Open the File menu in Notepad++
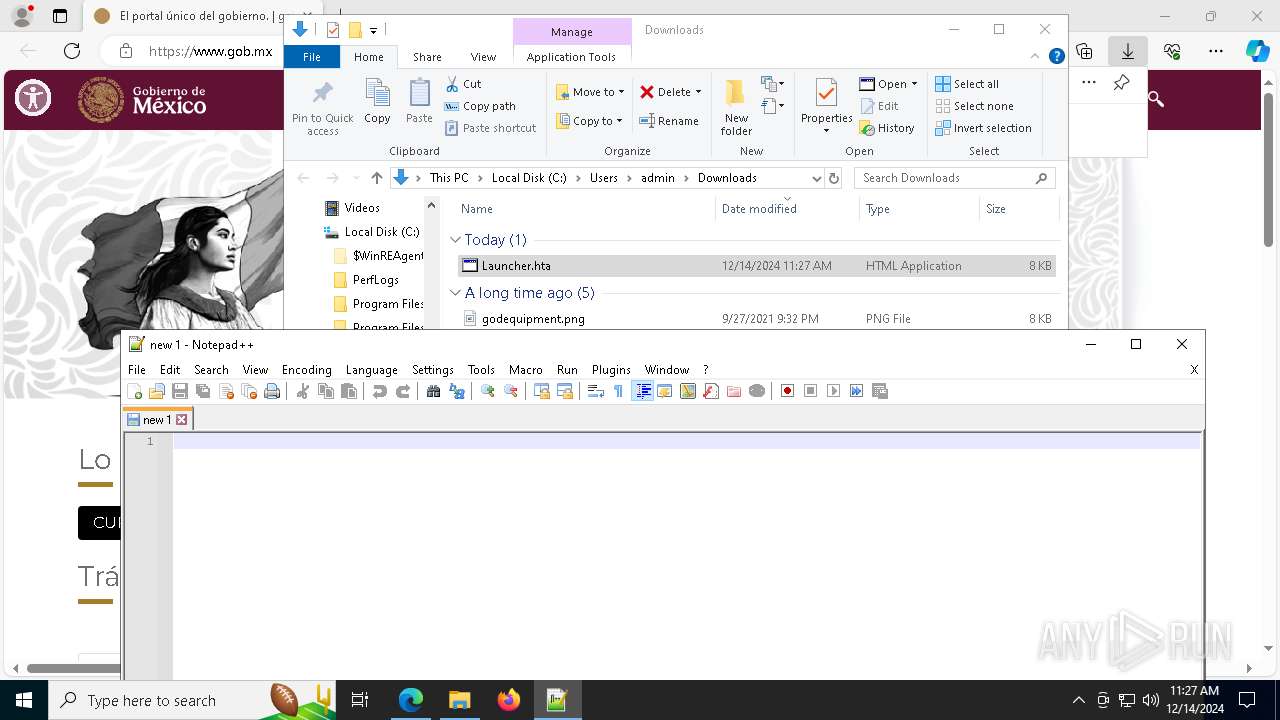The image size is (1280, 720). (x=137, y=370)
